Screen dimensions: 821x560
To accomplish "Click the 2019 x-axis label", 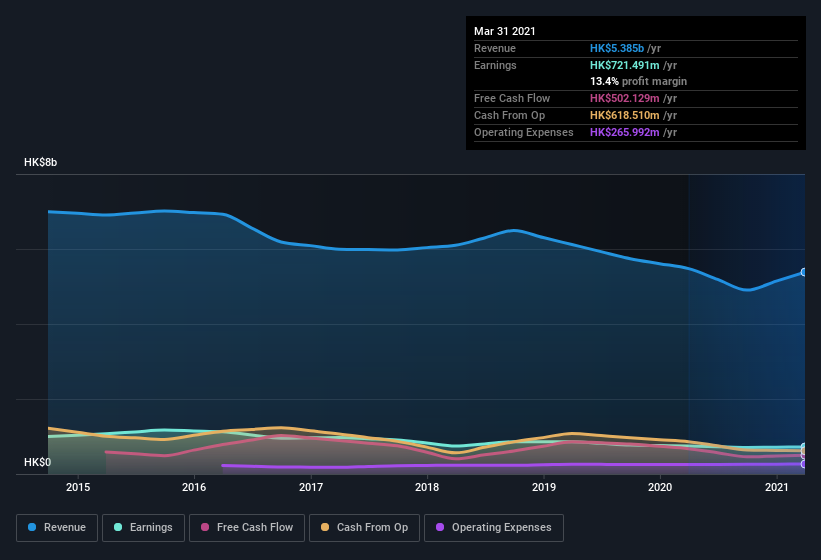I will 544,487.
